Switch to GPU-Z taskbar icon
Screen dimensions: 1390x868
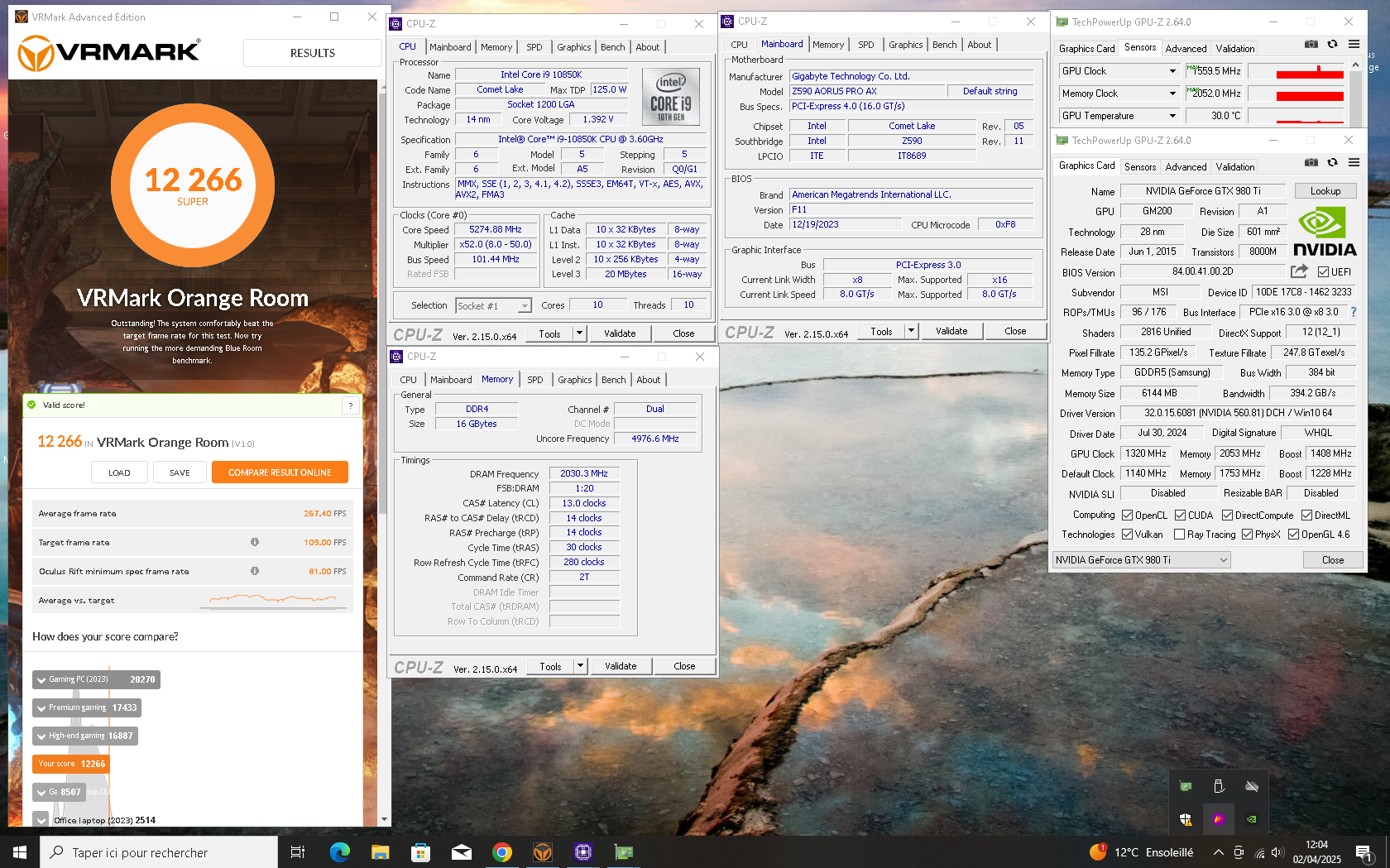point(624,852)
